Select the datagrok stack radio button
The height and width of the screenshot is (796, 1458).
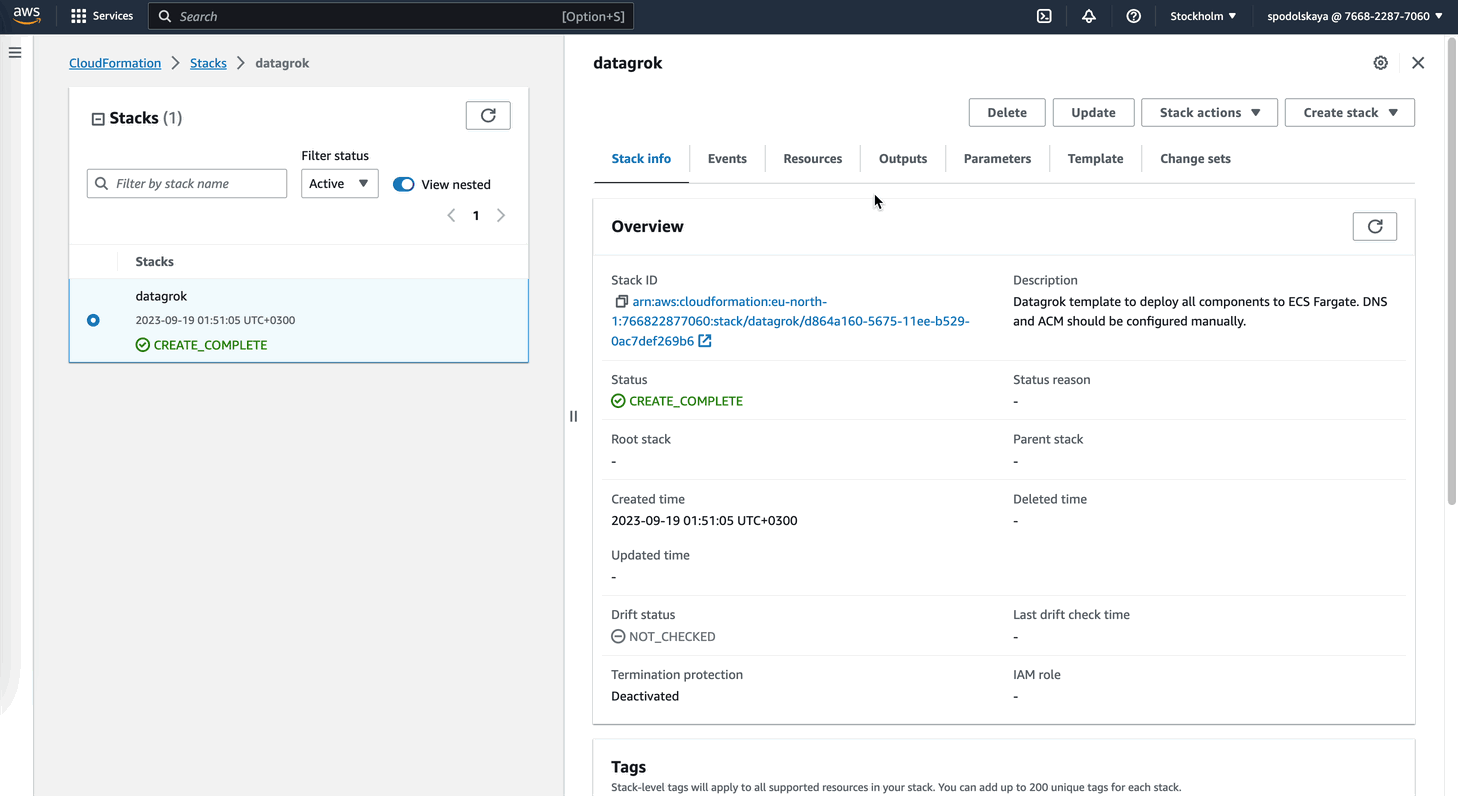coord(93,320)
